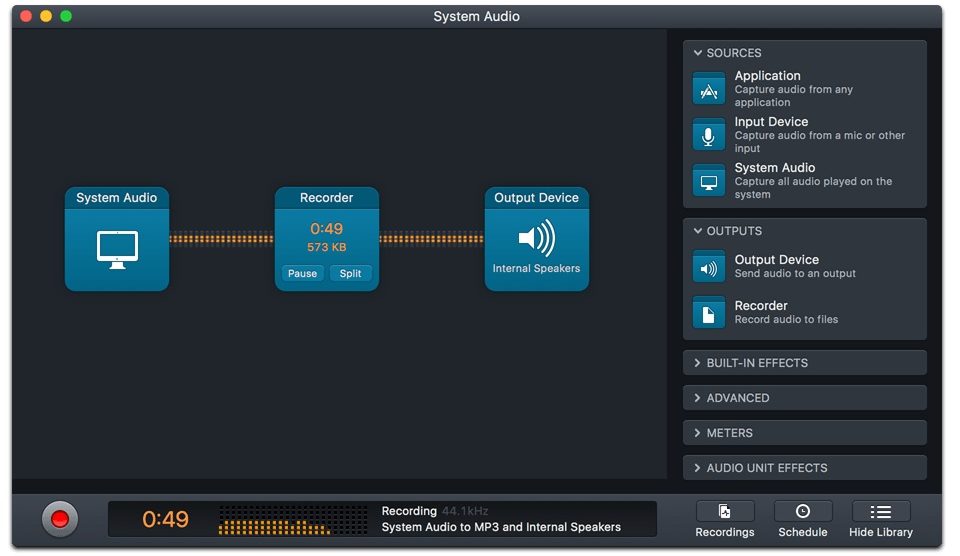960x556 pixels.
Task: Click the System Audio monitor icon in library
Action: pyautogui.click(x=709, y=181)
